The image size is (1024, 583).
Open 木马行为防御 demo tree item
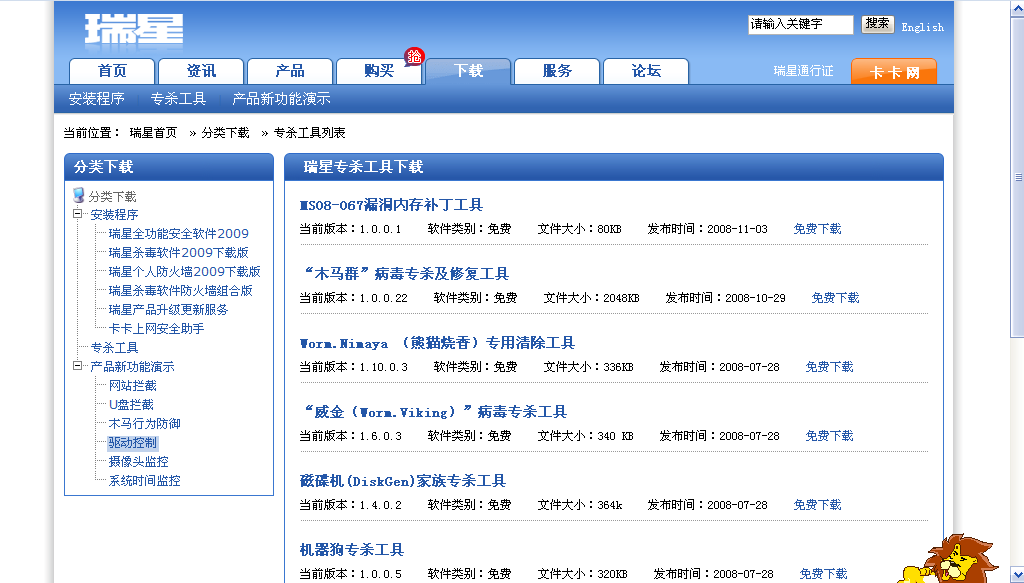(144, 424)
